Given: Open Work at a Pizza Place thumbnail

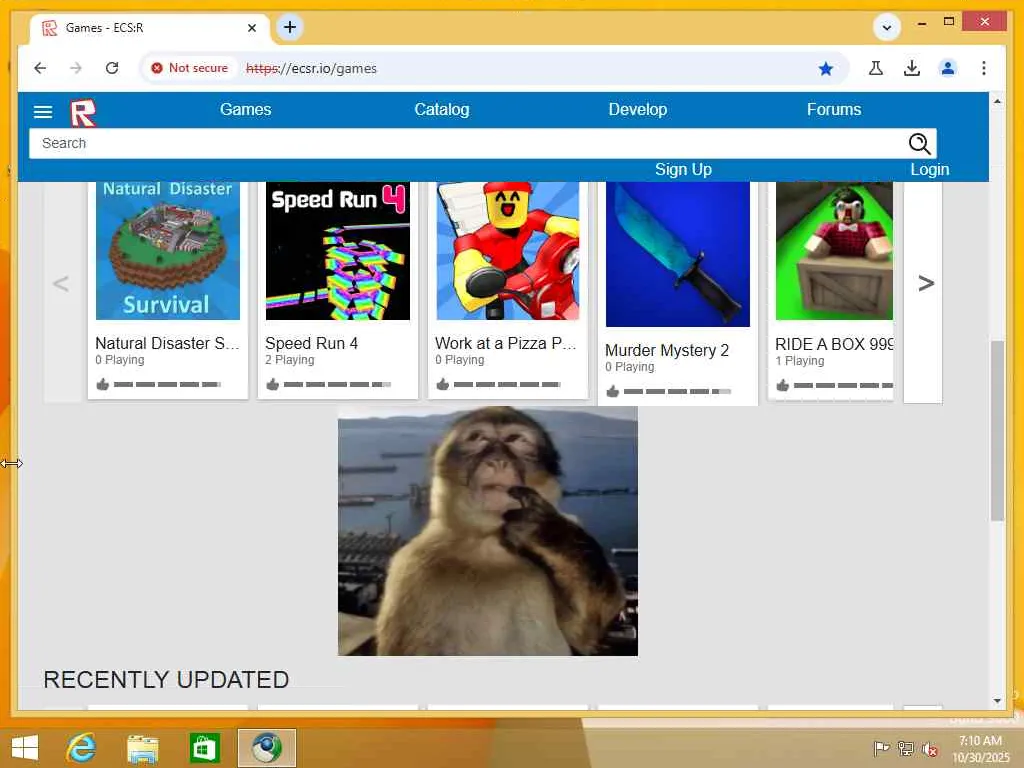Looking at the screenshot, I should click(507, 251).
